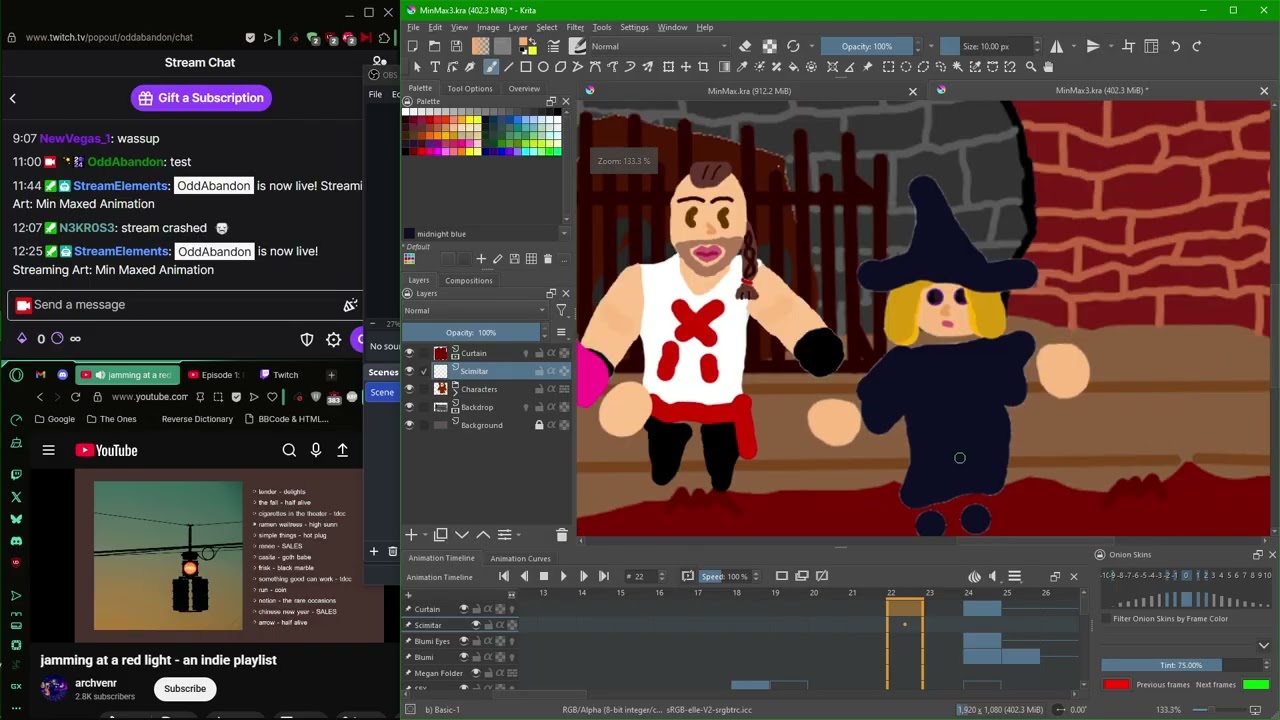The image size is (1280, 720).
Task: Open the Filter menu in Krita
Action: [575, 27]
